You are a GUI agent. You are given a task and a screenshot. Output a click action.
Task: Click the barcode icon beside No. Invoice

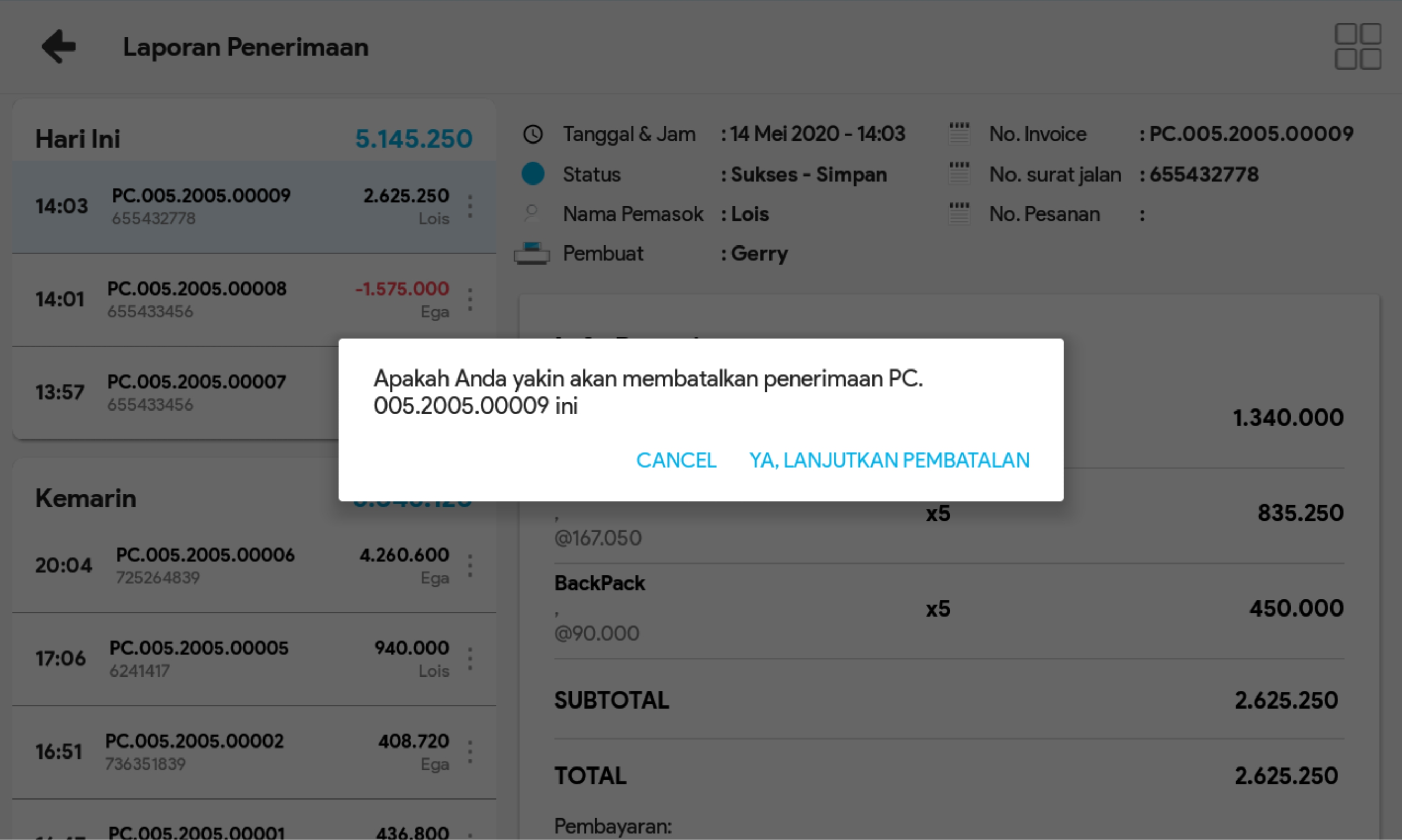pos(959,134)
